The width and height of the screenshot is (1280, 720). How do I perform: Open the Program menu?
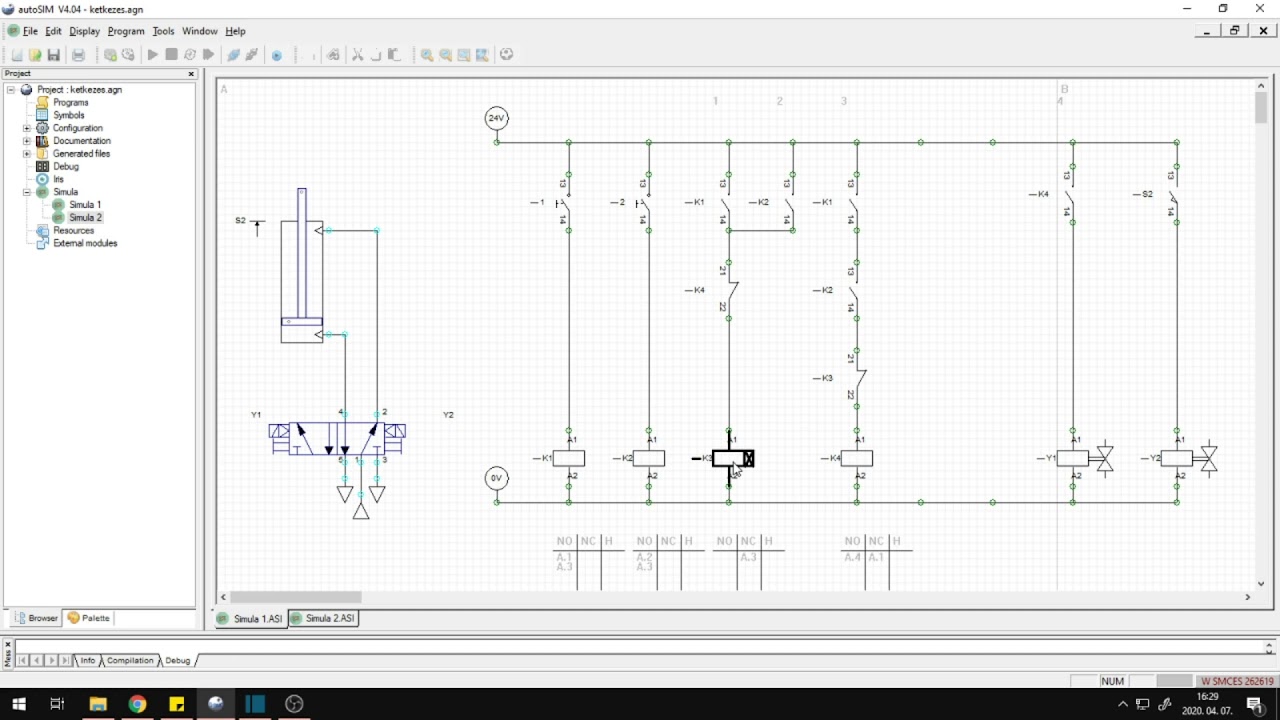[x=126, y=31]
